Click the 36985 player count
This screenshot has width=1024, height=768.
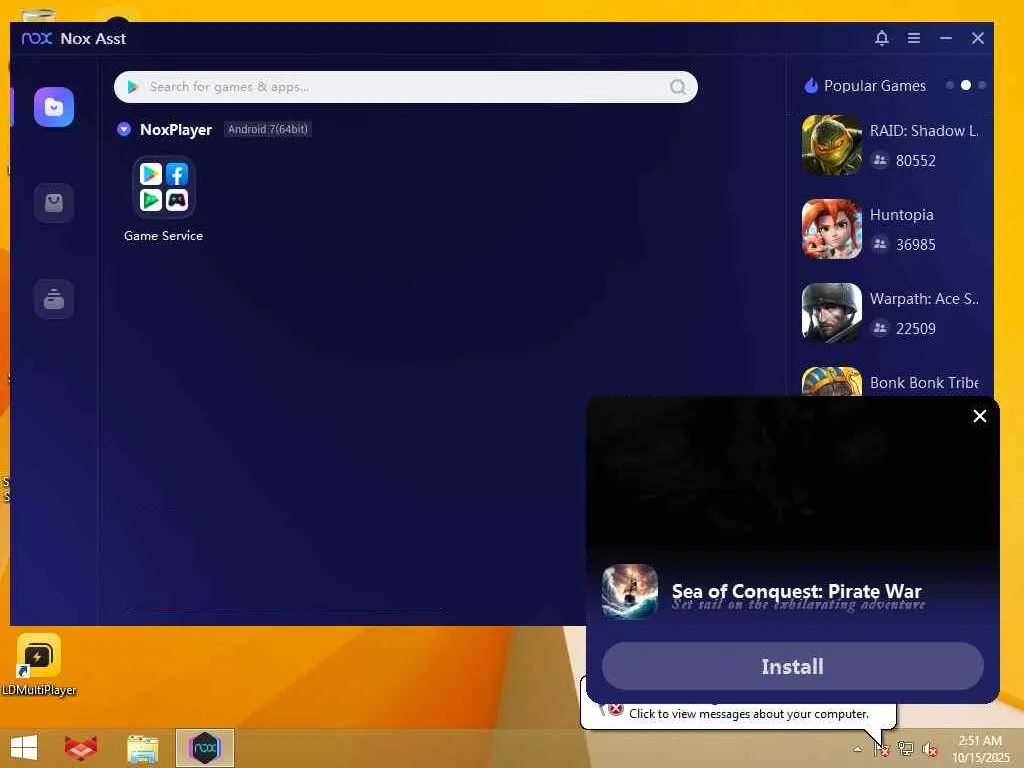916,245
